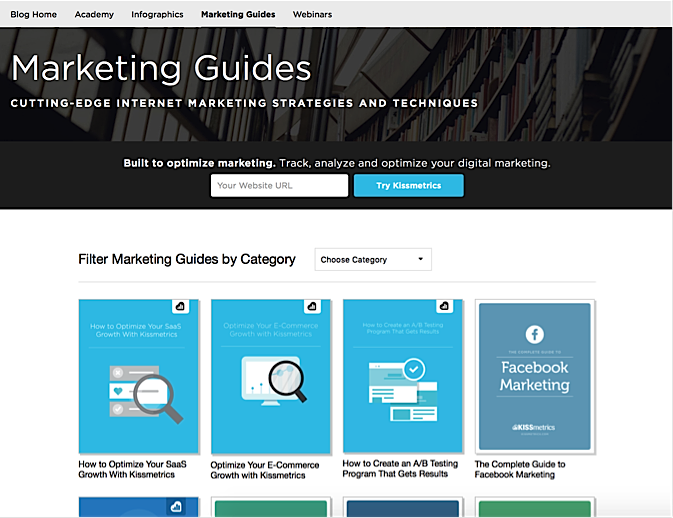Open the Choose Category dropdown
Image resolution: width=673 pixels, height=518 pixels.
coord(373,259)
